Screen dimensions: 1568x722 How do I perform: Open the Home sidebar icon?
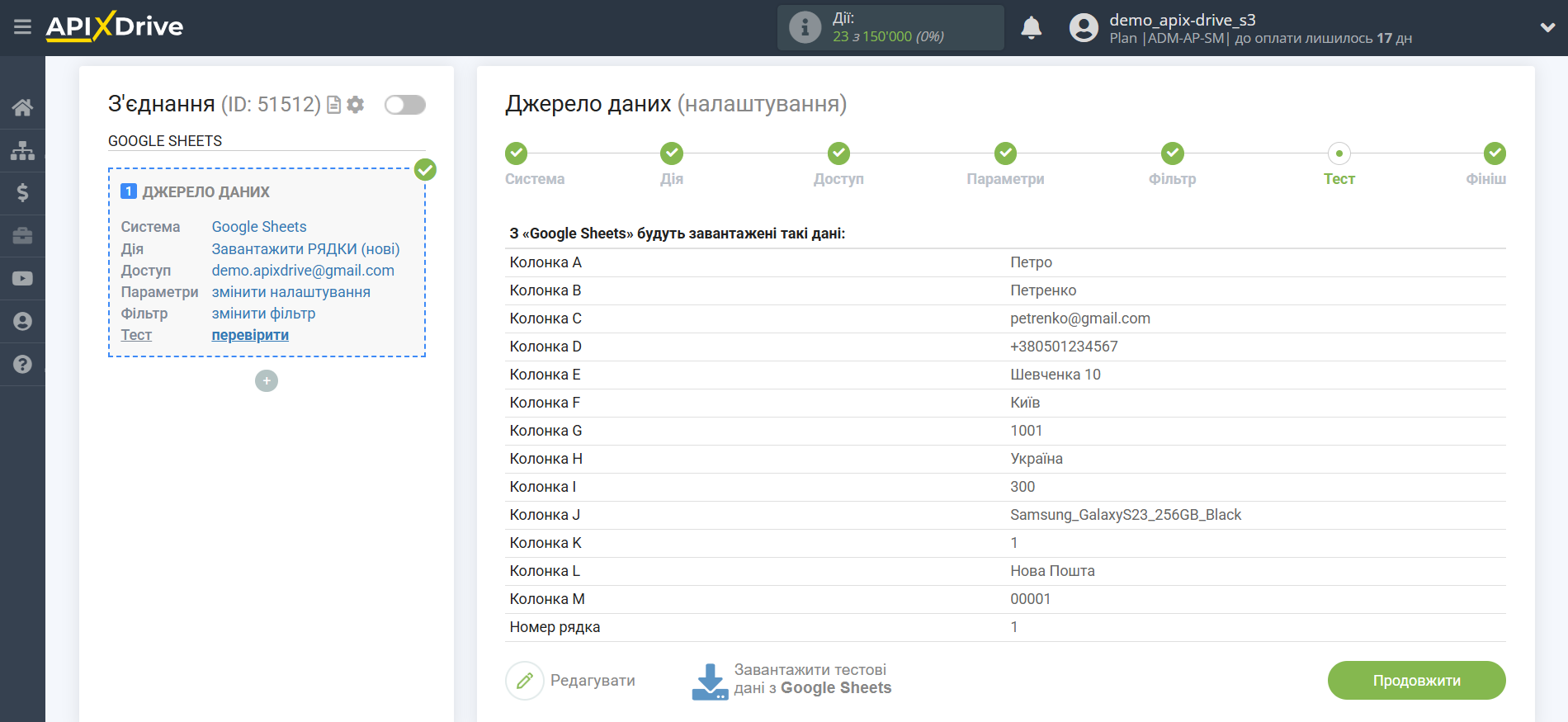[x=22, y=107]
